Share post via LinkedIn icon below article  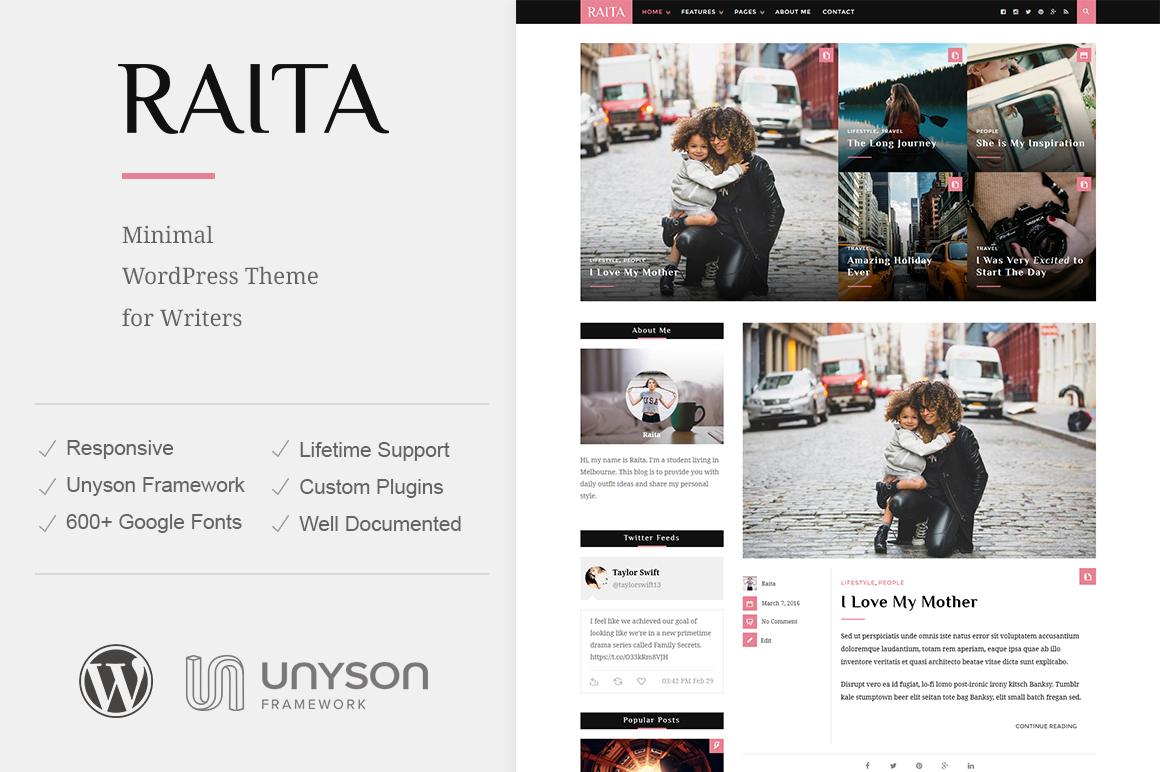[x=970, y=766]
